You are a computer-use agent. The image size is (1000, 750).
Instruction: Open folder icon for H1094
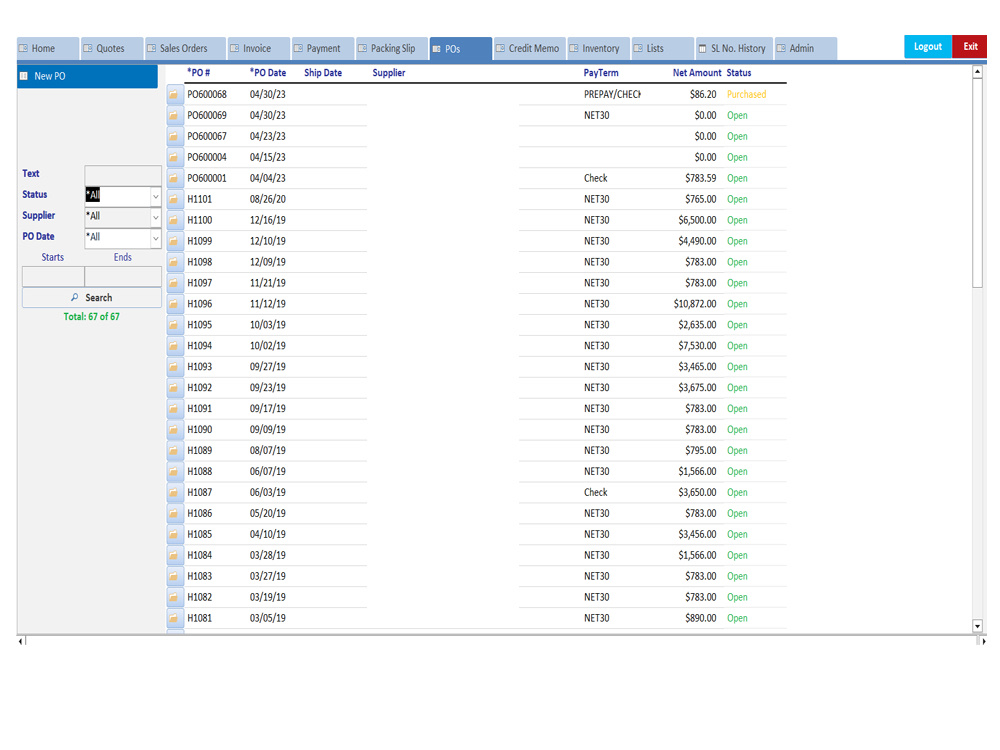174,346
